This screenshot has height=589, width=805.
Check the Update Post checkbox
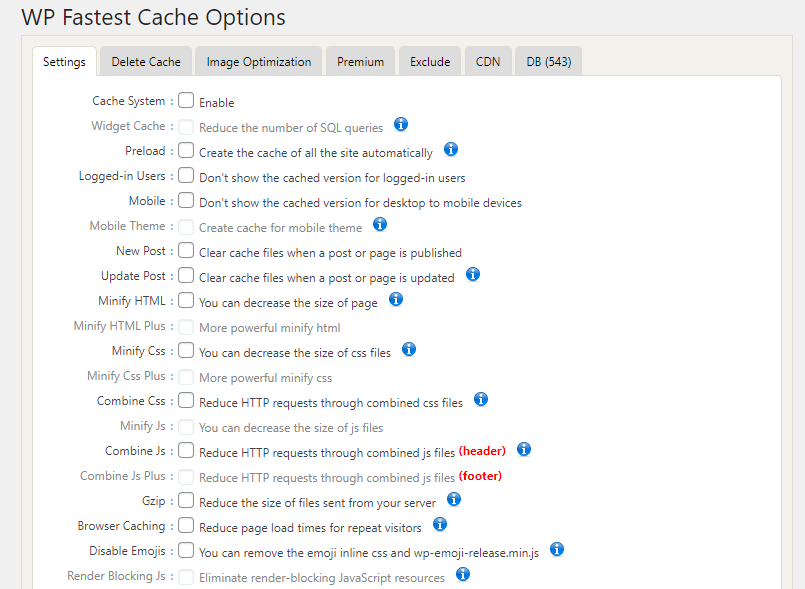[x=186, y=275]
